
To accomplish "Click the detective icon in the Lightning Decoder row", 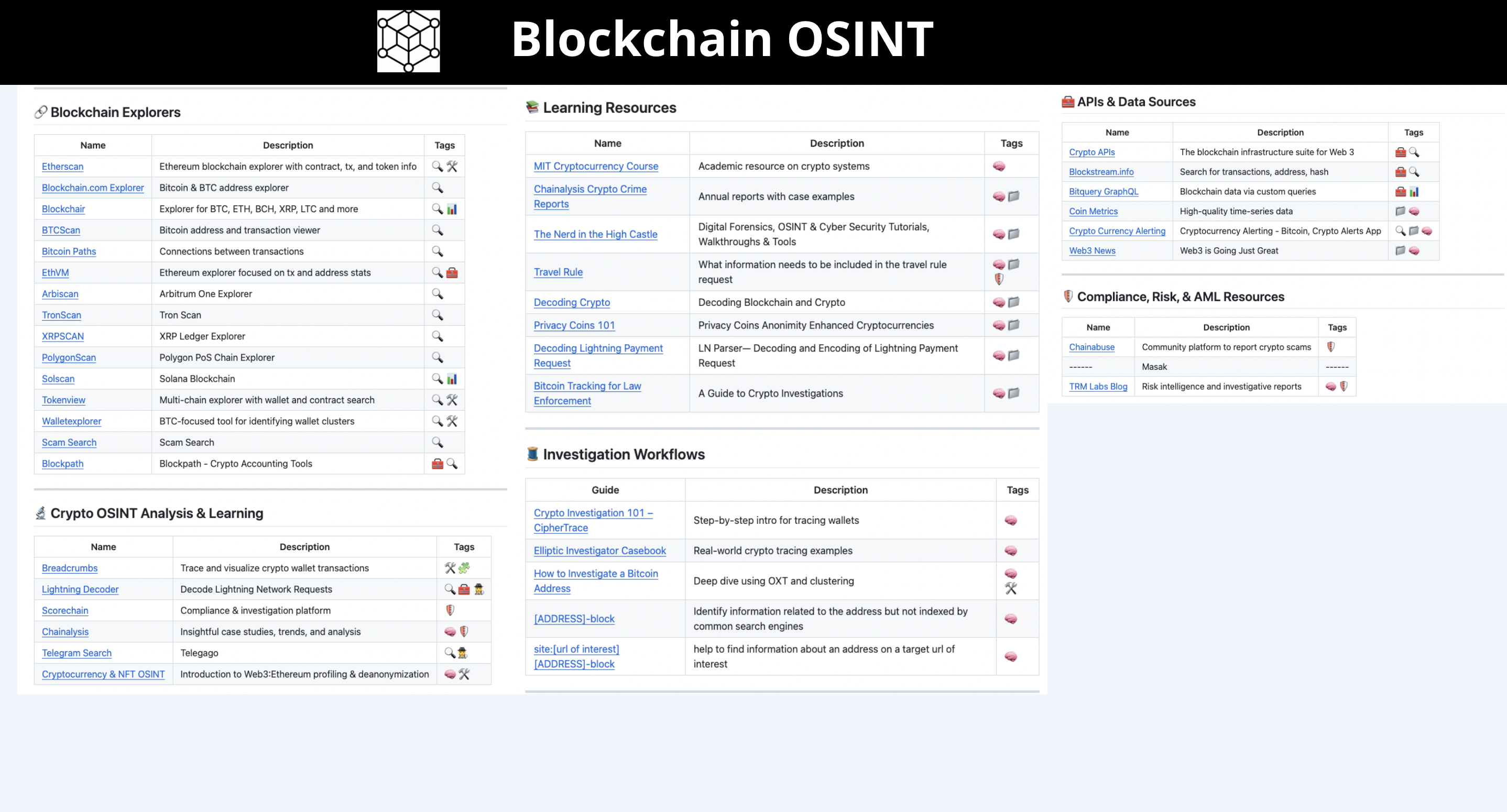I will tap(479, 589).
